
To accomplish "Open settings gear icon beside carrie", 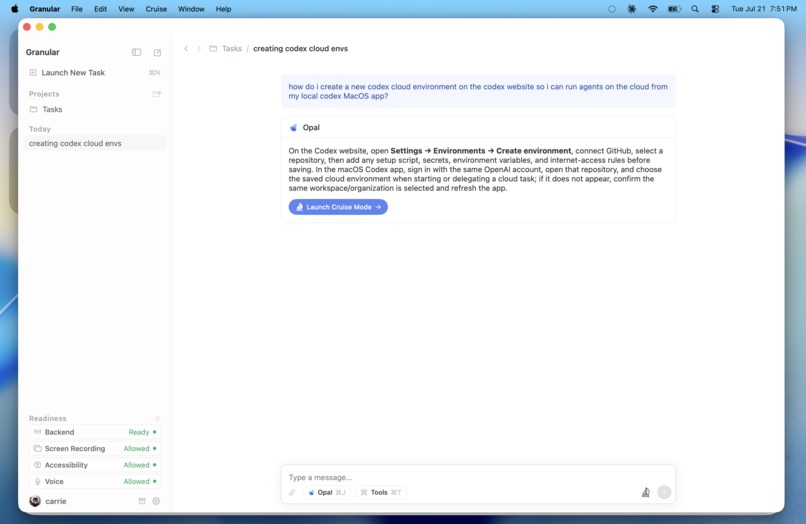I will (x=156, y=501).
